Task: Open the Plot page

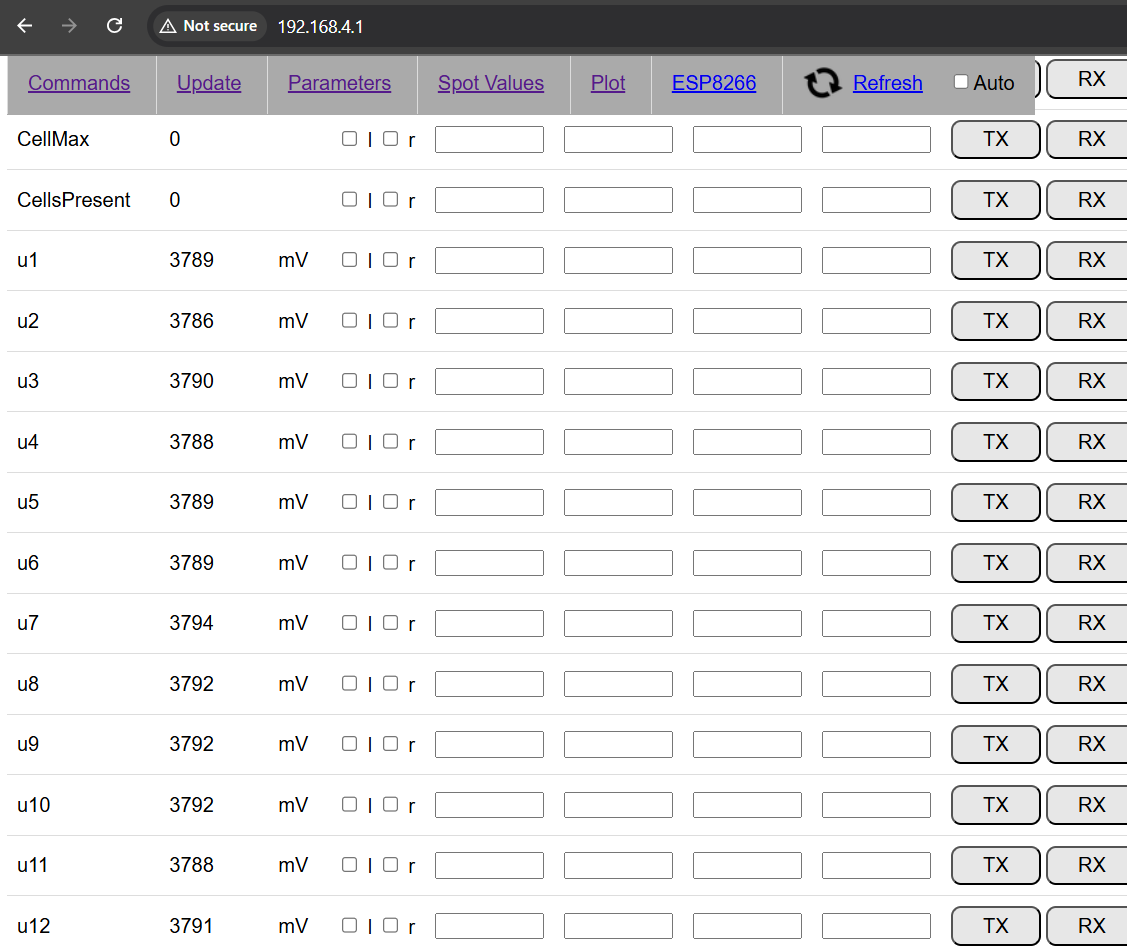Action: click(608, 83)
